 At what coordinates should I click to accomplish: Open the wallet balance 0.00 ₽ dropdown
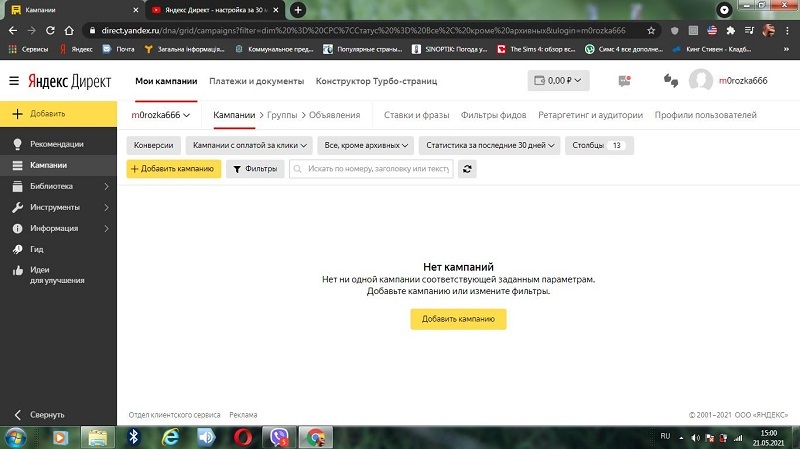558,81
